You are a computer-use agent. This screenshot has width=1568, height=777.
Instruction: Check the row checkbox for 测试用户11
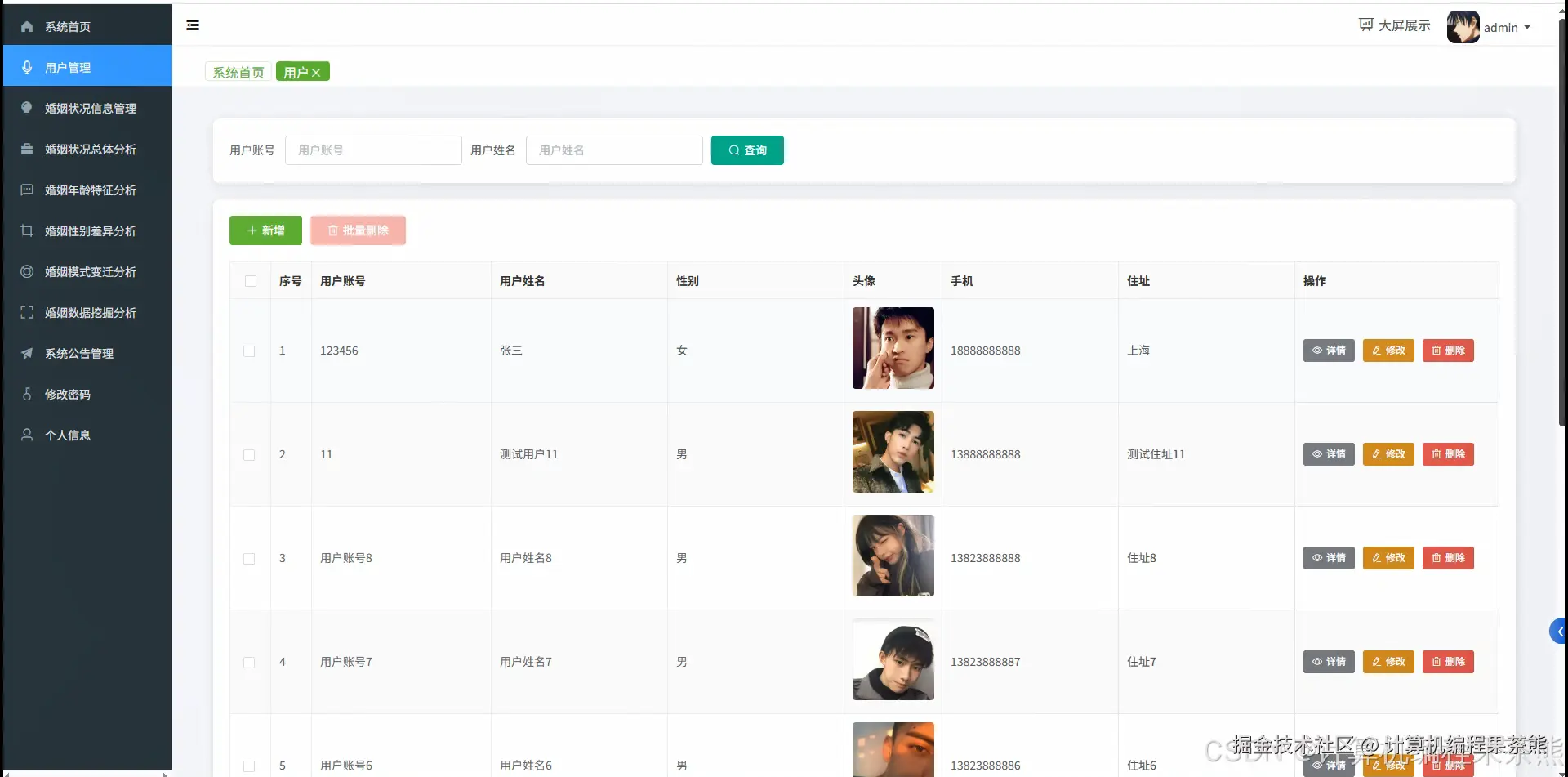point(249,455)
